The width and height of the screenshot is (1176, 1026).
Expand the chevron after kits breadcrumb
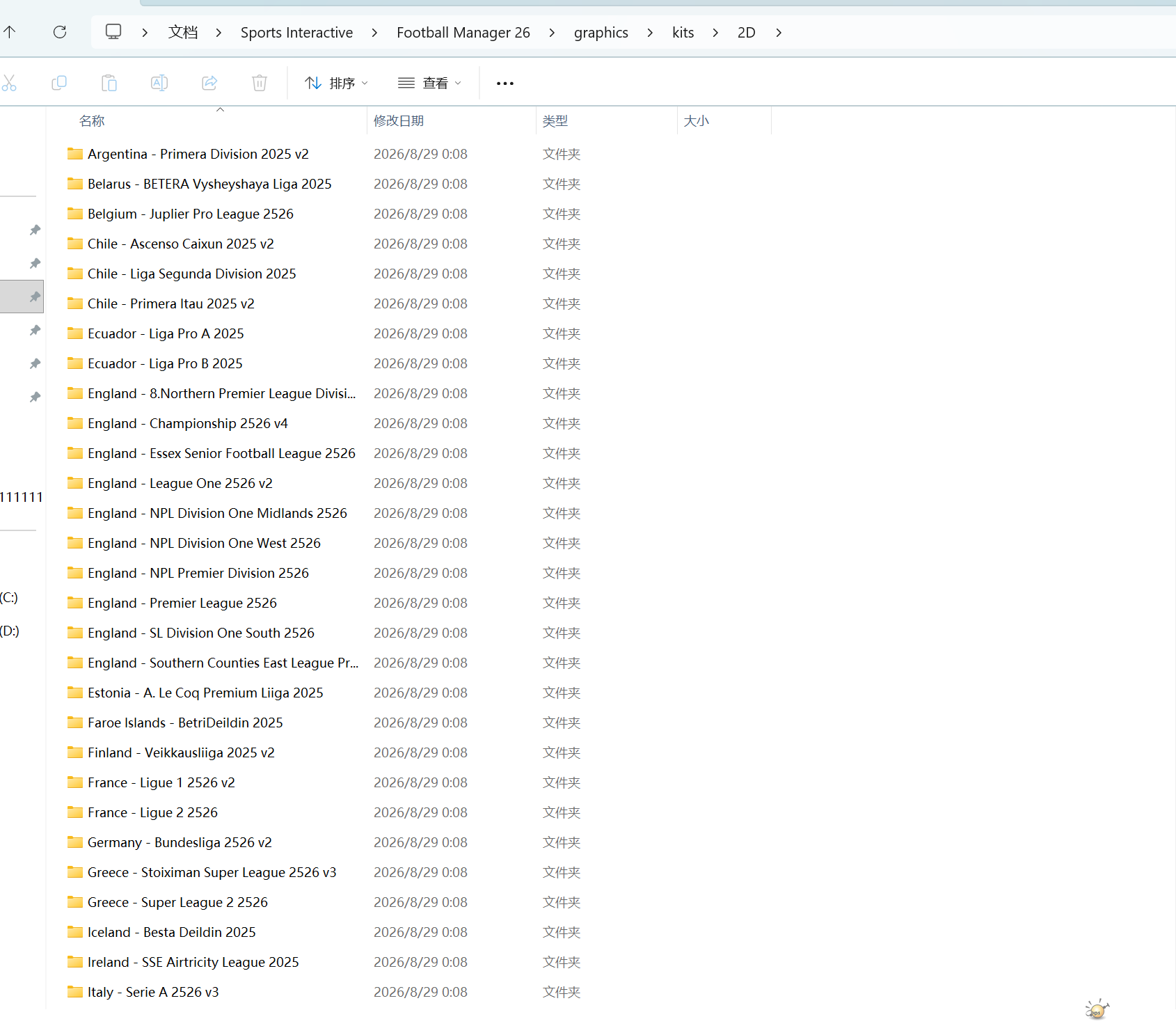coord(715,33)
